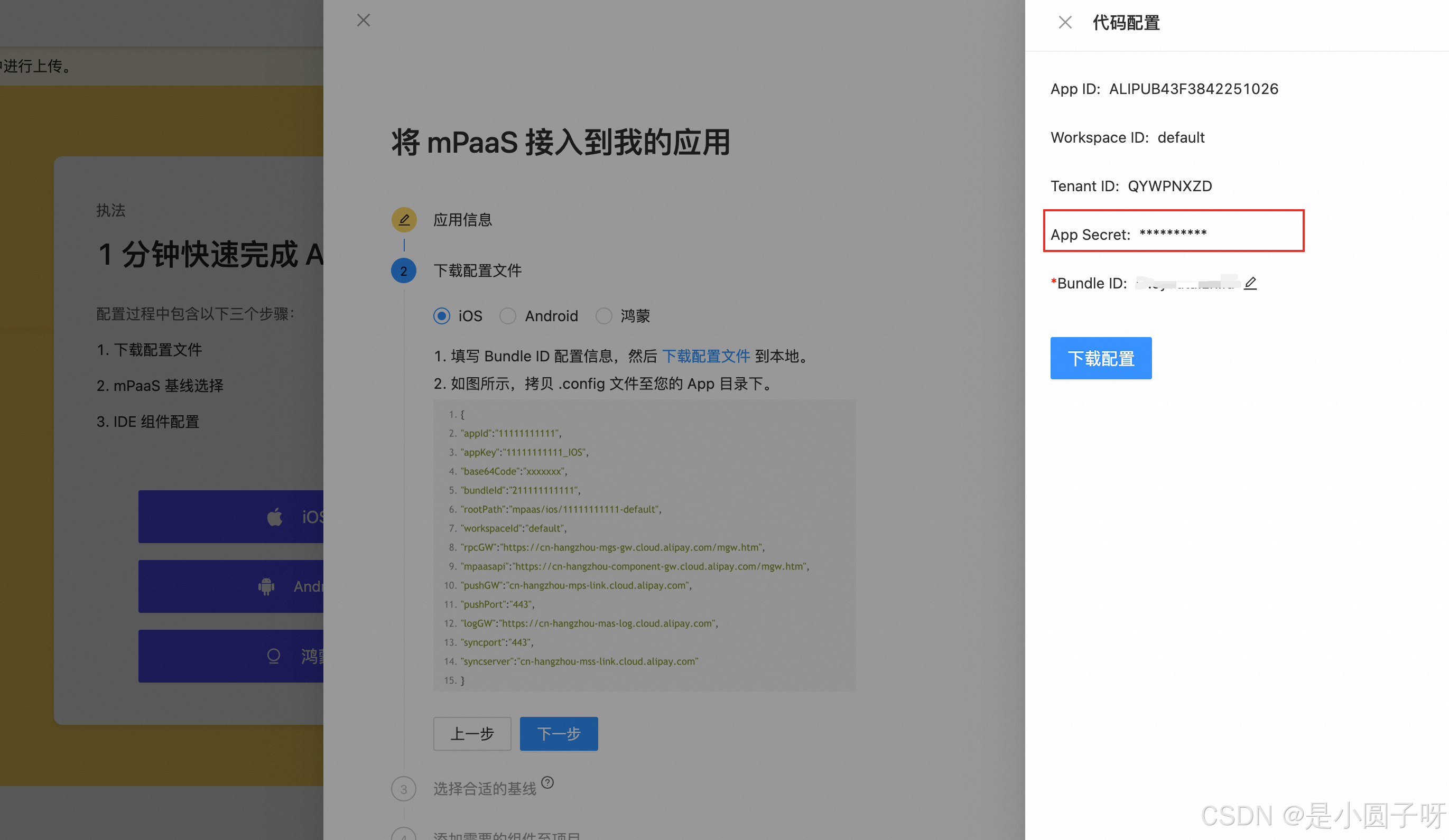Select the iOS radio button
Image resolution: width=1449 pixels, height=840 pixels.
[x=441, y=315]
